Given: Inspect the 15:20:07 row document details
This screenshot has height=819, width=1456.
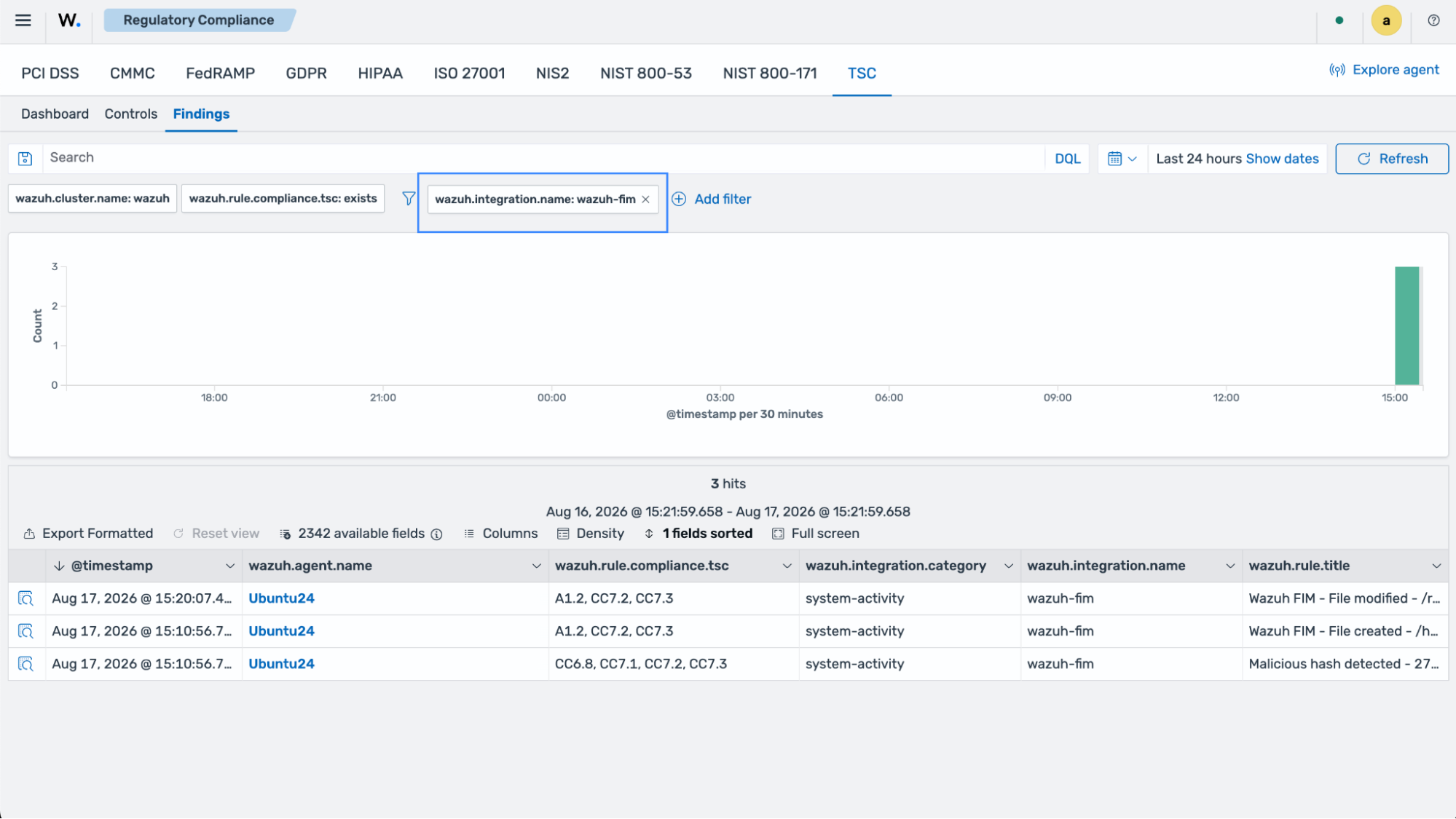Looking at the screenshot, I should (25, 598).
